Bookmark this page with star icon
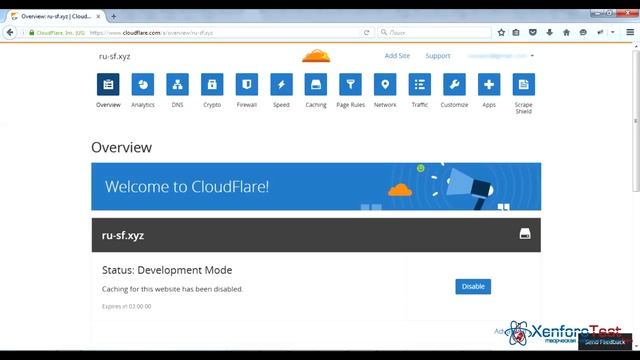This screenshot has height=360, width=640. [x=501, y=32]
